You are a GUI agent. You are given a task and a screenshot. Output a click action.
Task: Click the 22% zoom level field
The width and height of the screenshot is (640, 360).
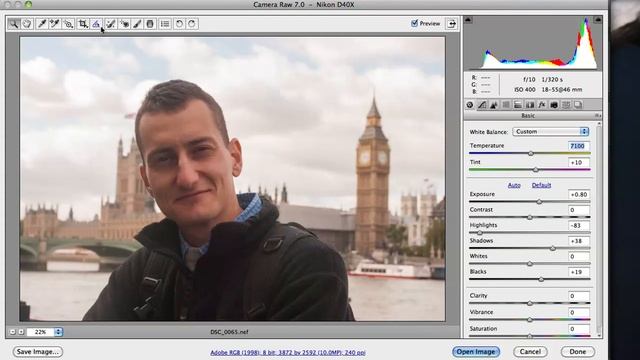(41, 332)
